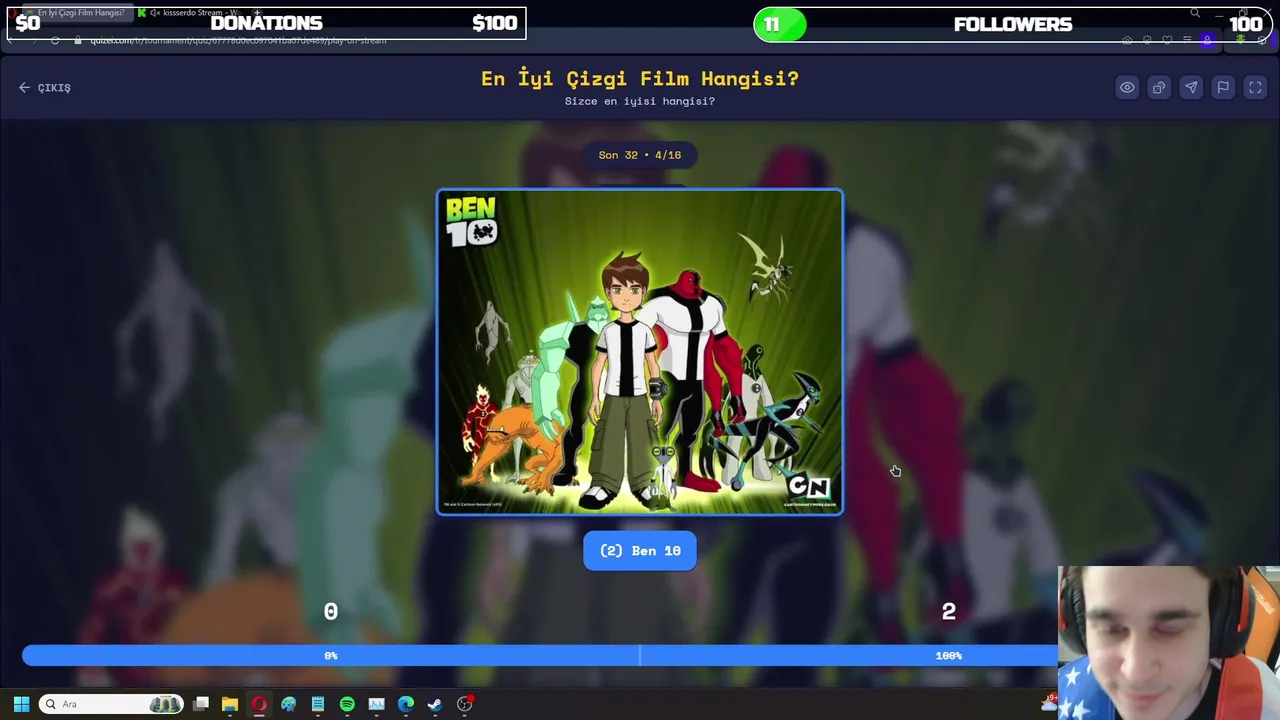Open Task View from the taskbar

(201, 704)
